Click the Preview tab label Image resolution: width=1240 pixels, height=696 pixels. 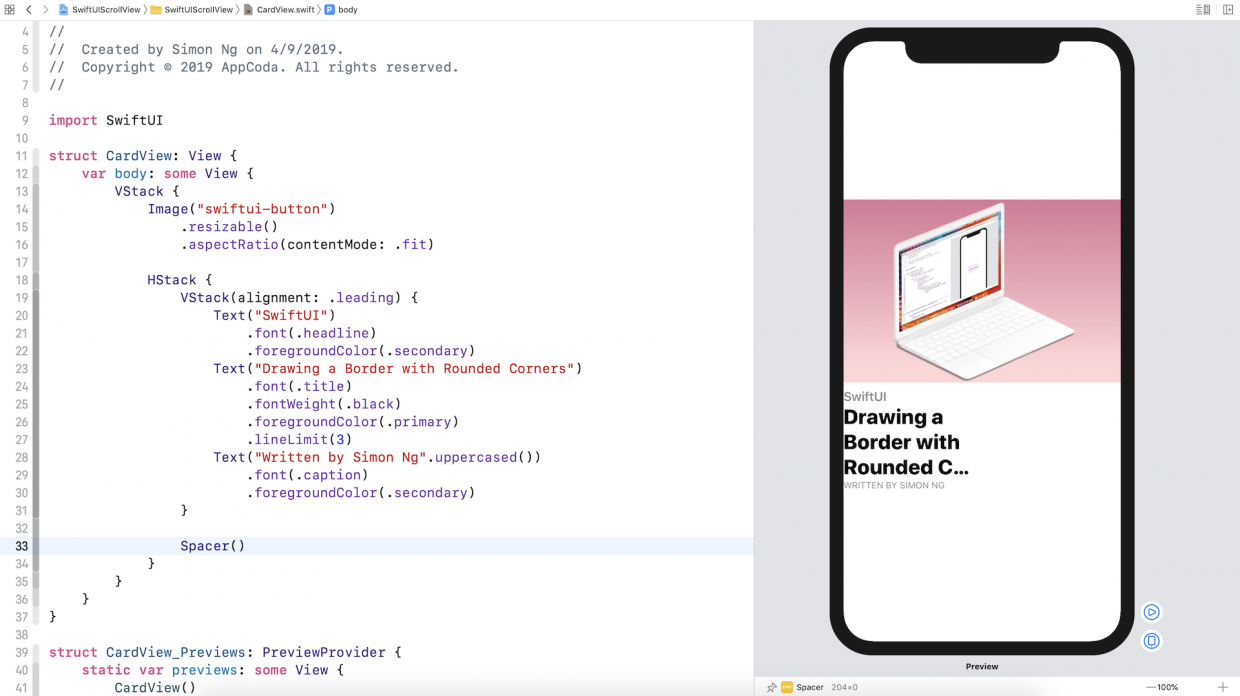(981, 666)
